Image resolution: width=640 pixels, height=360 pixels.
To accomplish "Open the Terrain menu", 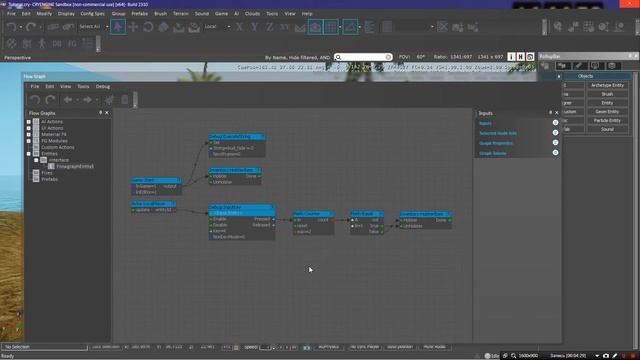I will tap(180, 13).
